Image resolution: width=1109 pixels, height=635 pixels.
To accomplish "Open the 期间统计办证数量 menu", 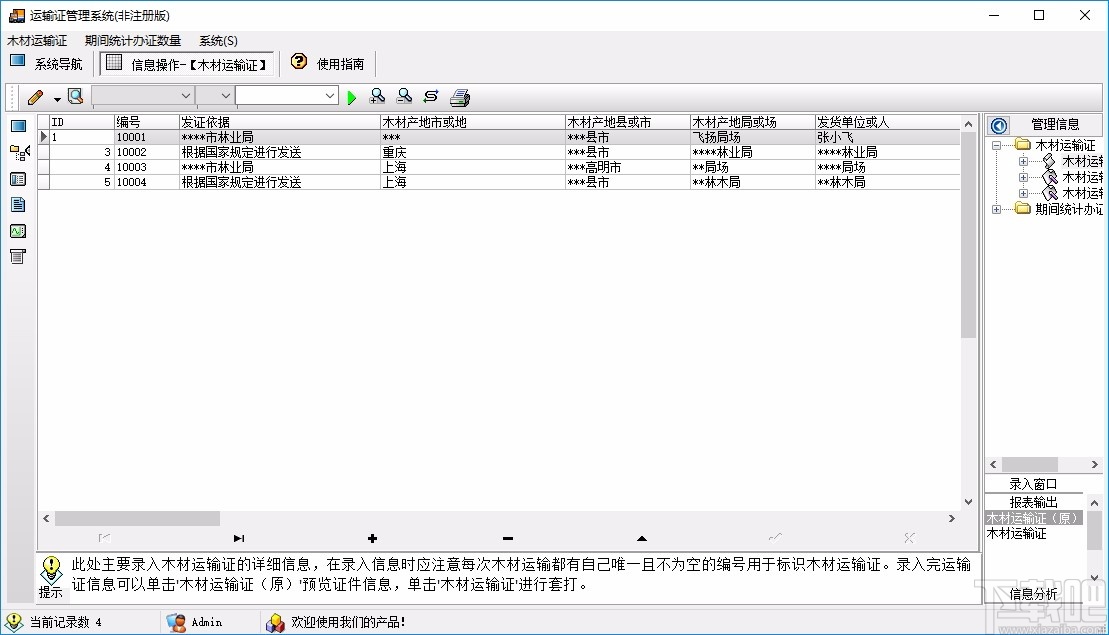I will [133, 41].
